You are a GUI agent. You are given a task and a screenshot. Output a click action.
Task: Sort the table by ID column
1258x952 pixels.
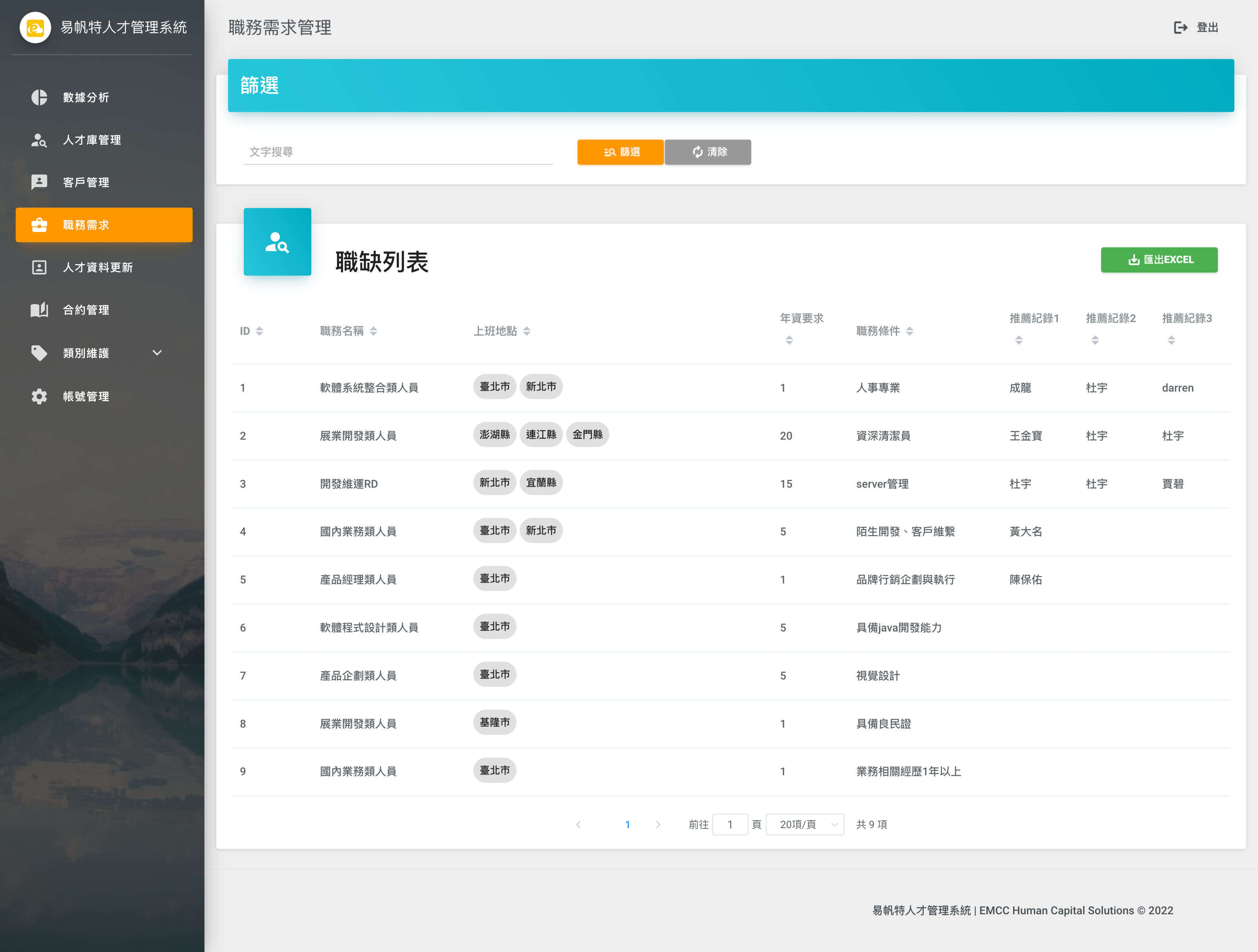coord(259,331)
